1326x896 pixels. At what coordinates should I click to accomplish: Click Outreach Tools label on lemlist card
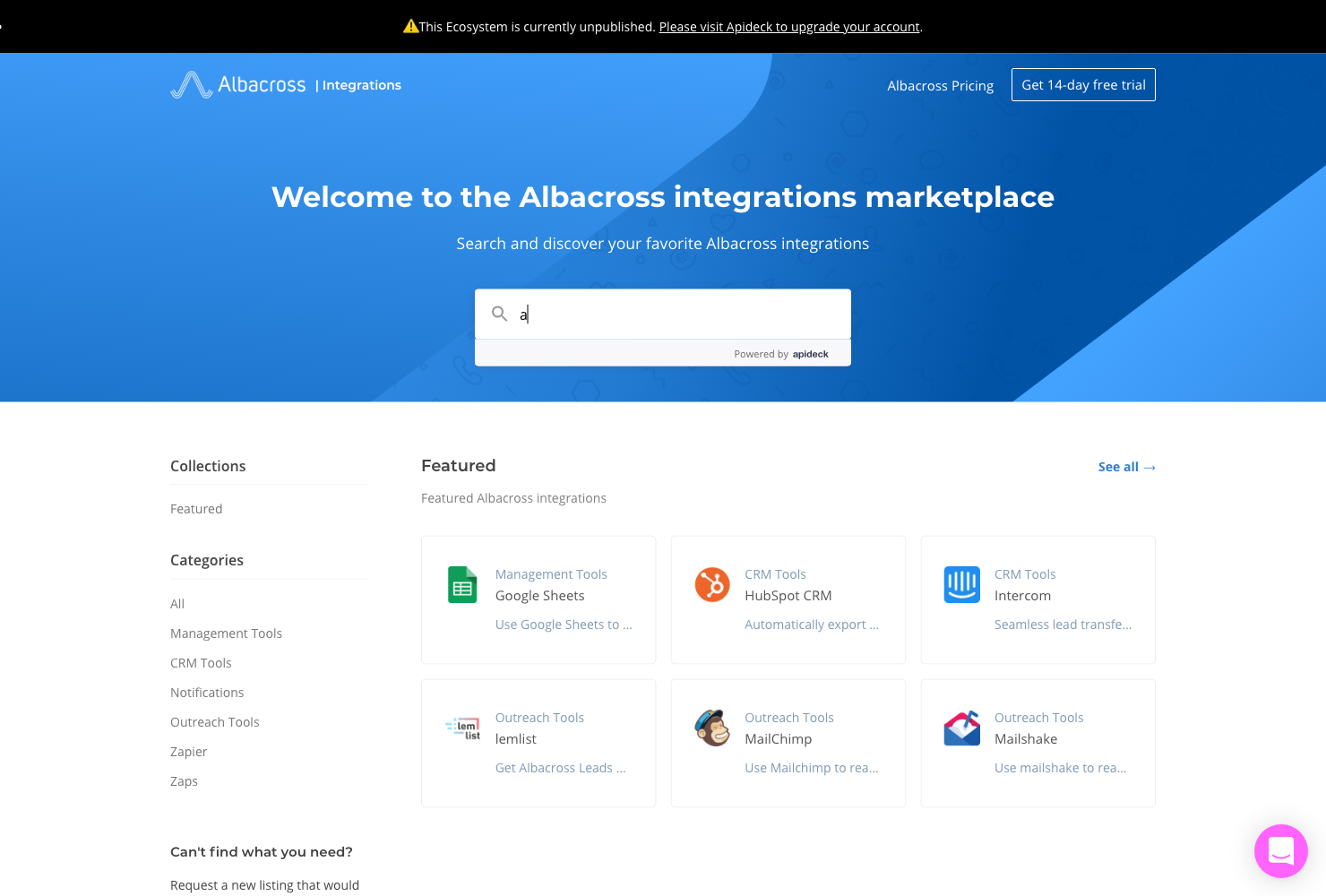[539, 718]
